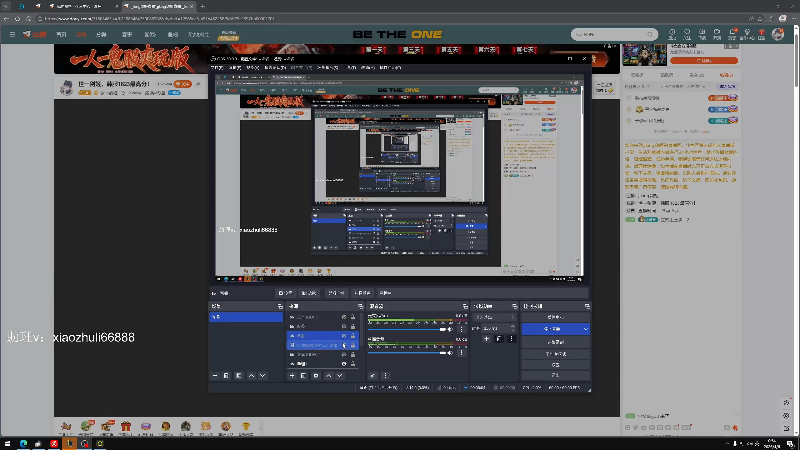800x450 pixels.
Task: Click the orange button under the sidebar thumbnail
Action: point(704,61)
